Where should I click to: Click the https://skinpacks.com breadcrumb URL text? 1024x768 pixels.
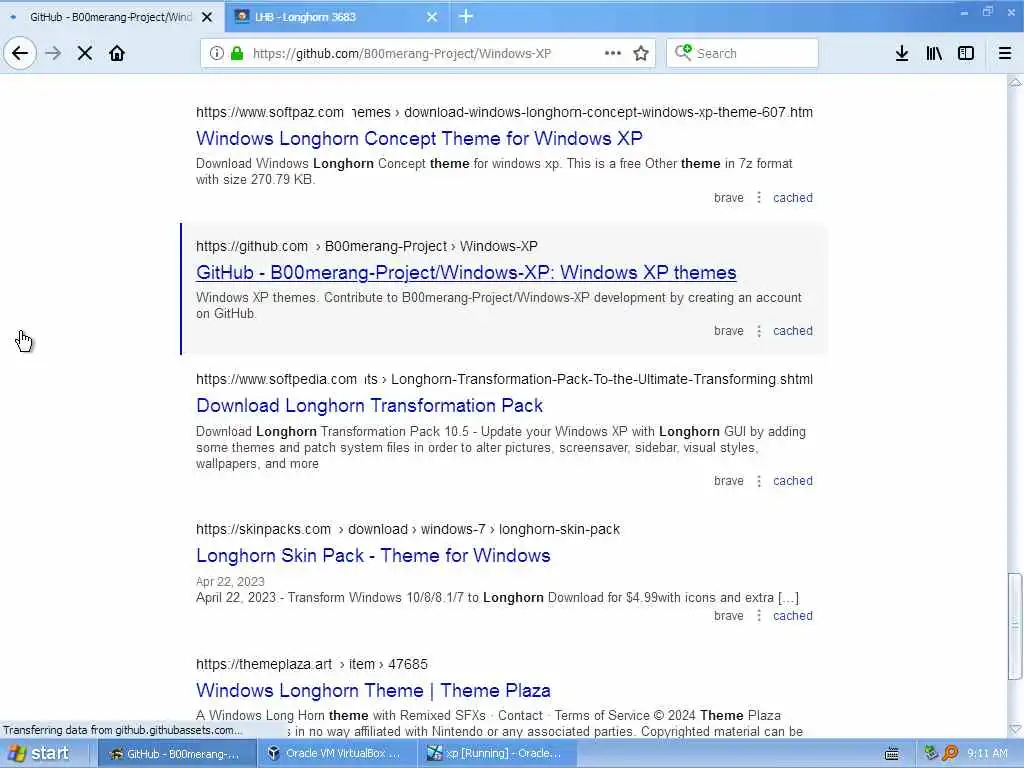(x=263, y=529)
